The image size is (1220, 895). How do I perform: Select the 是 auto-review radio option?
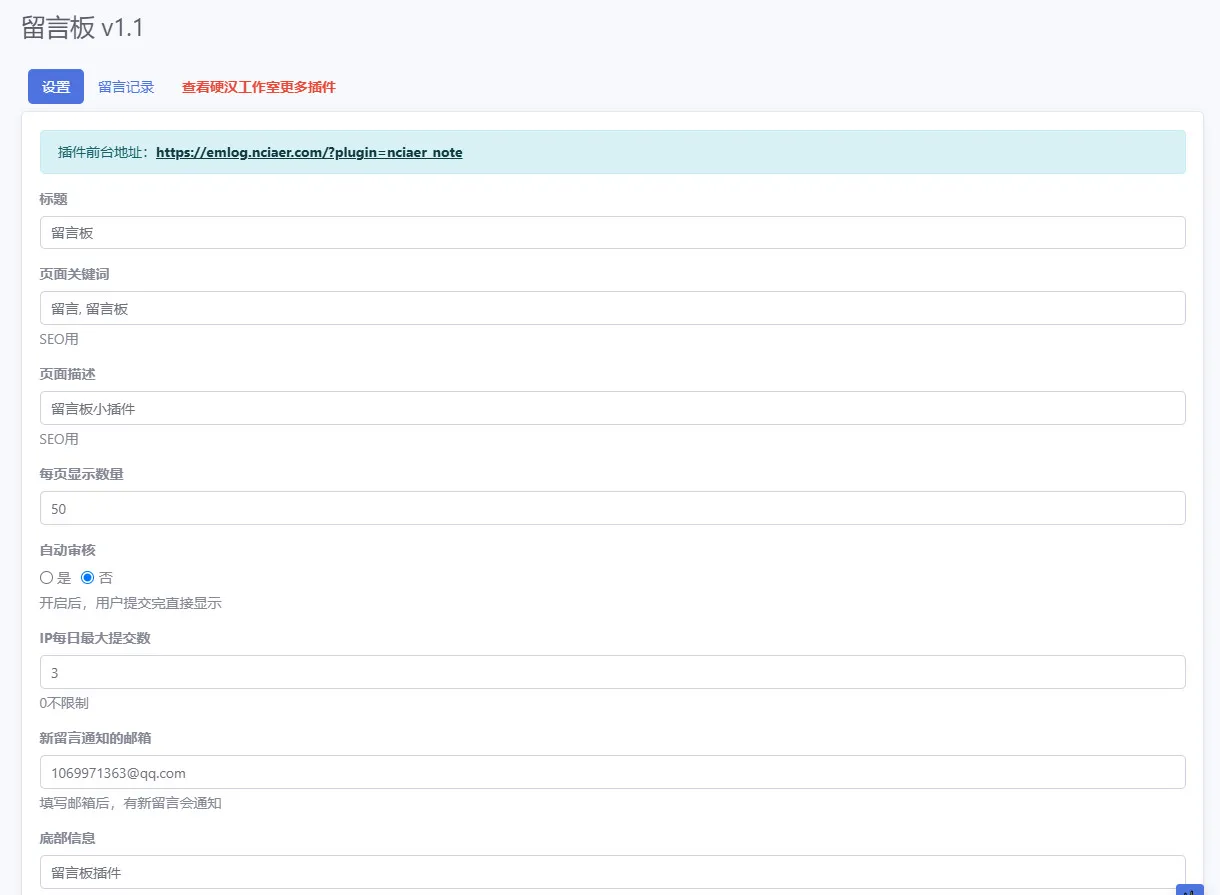(x=46, y=577)
